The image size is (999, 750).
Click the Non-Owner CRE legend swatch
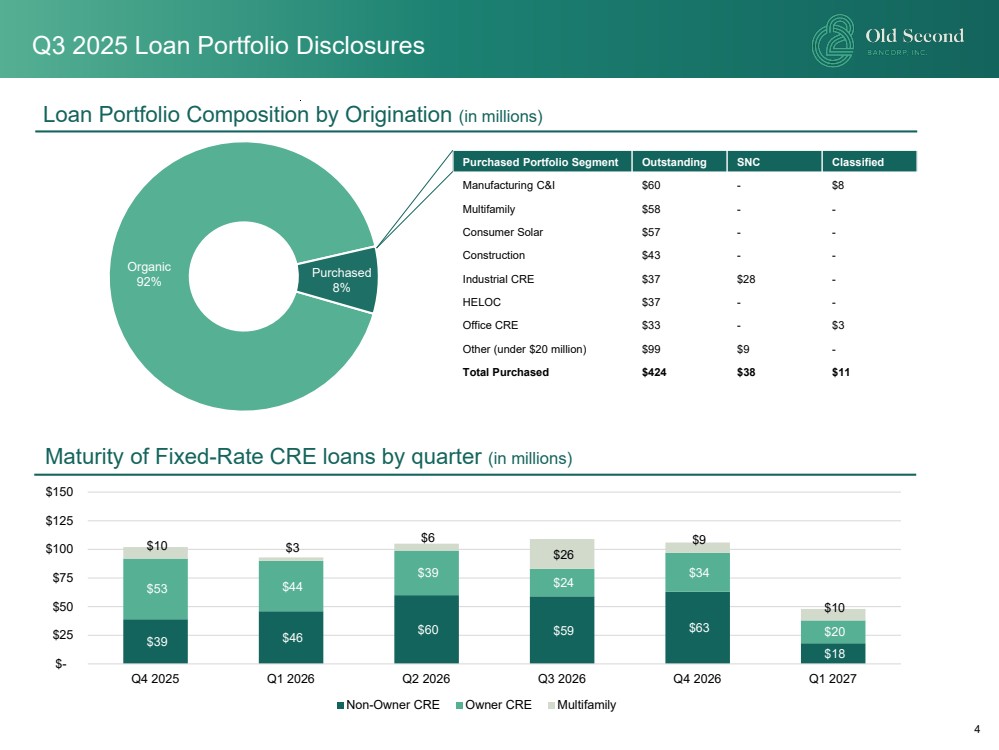(340, 705)
